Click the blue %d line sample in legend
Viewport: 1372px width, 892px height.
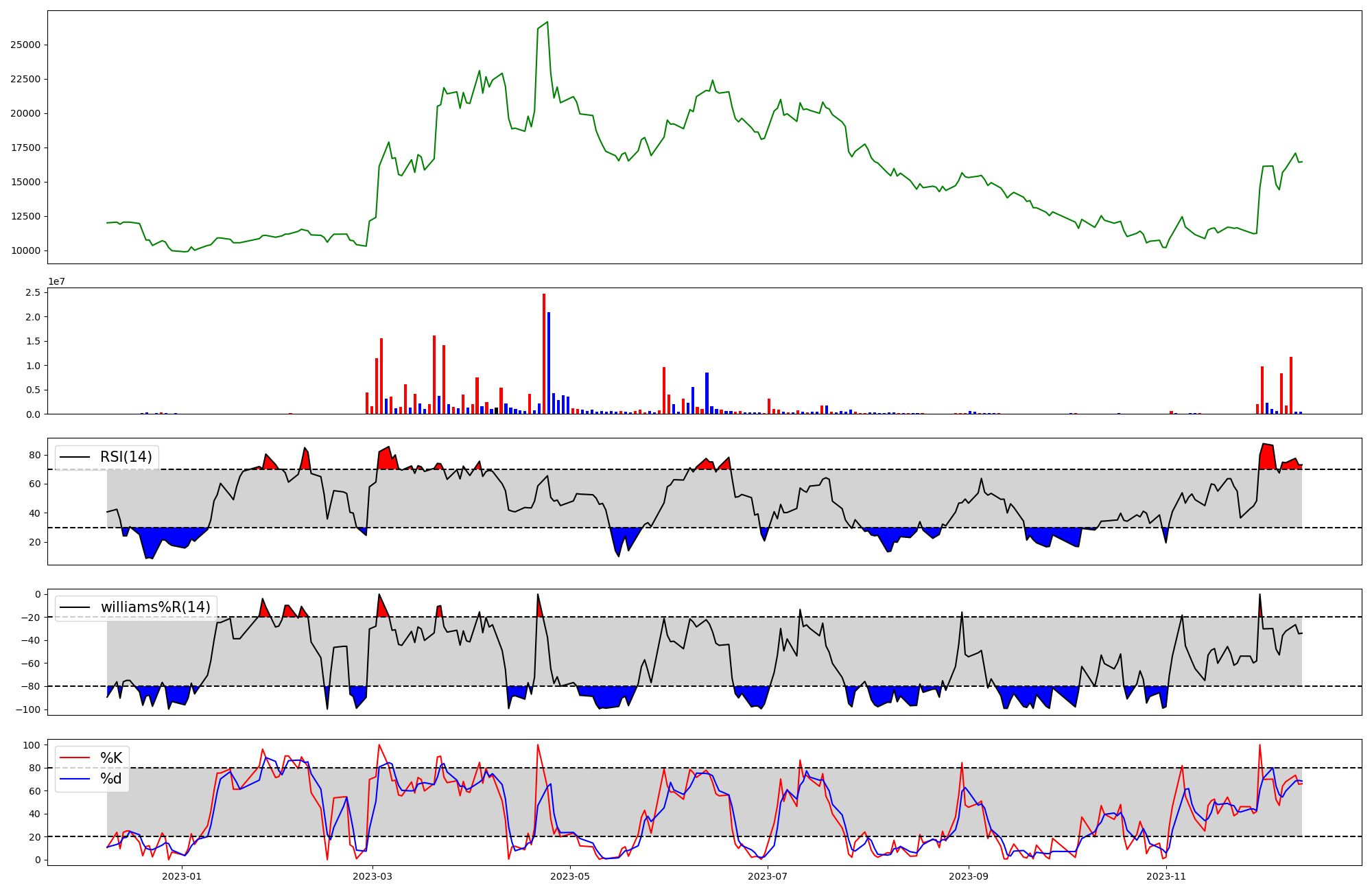coord(75,779)
